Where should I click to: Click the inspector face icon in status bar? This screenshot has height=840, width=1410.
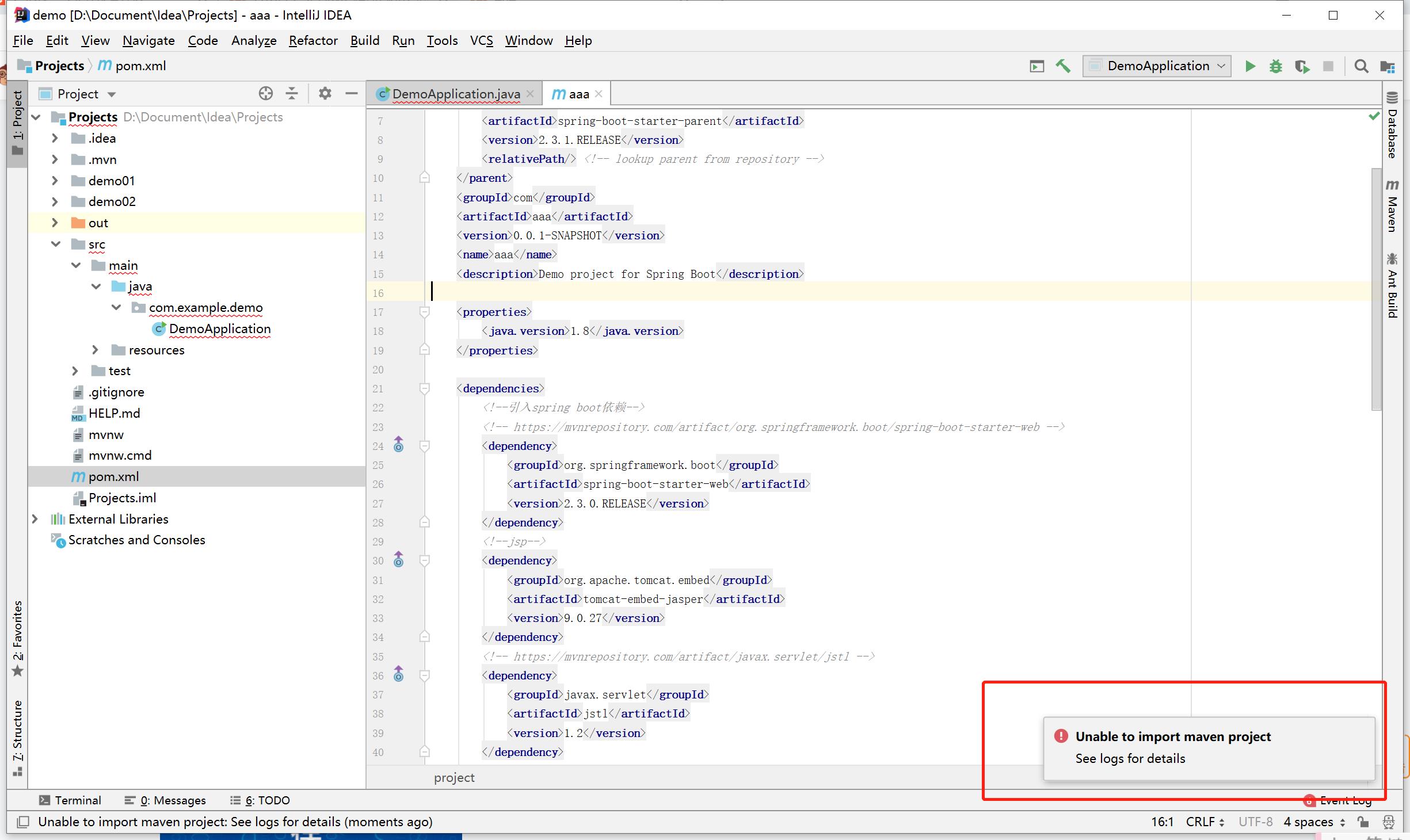pyautogui.click(x=1389, y=822)
